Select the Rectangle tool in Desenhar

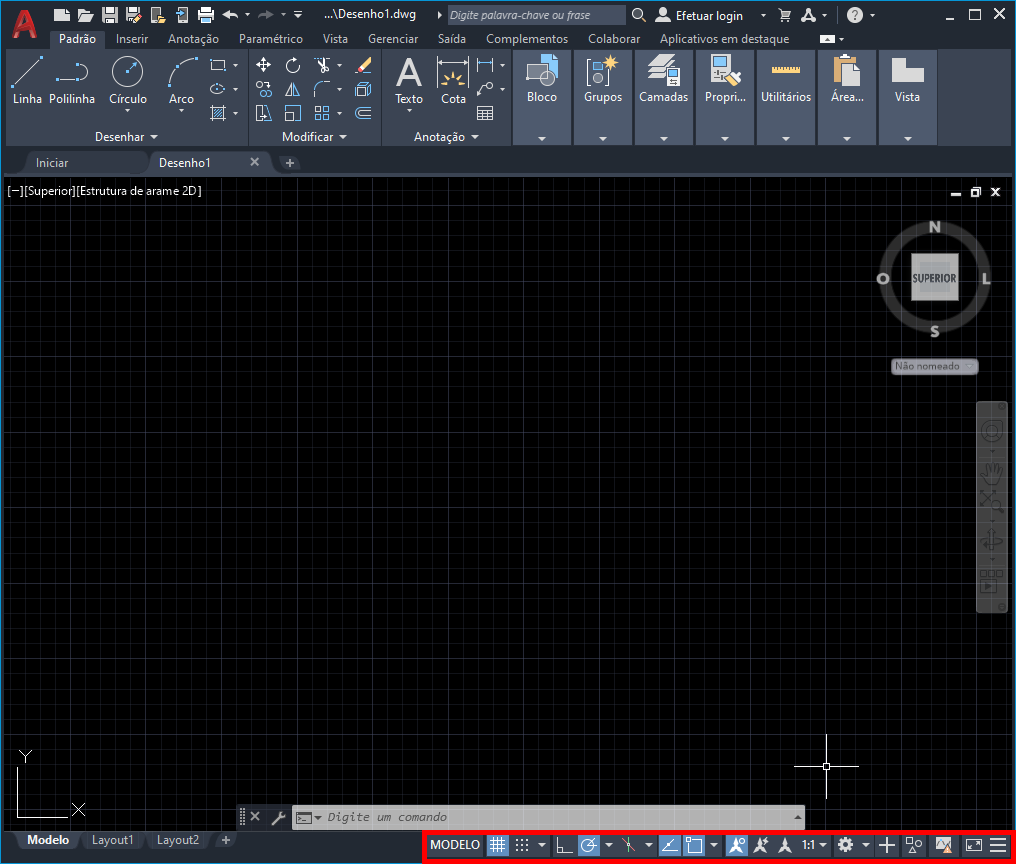click(218, 65)
